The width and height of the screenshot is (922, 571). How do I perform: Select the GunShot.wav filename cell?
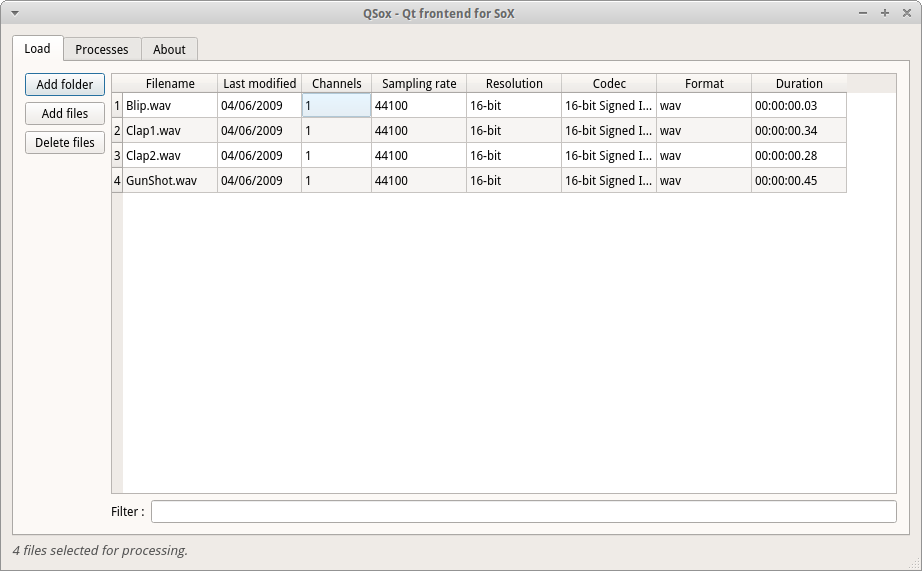[x=170, y=181]
